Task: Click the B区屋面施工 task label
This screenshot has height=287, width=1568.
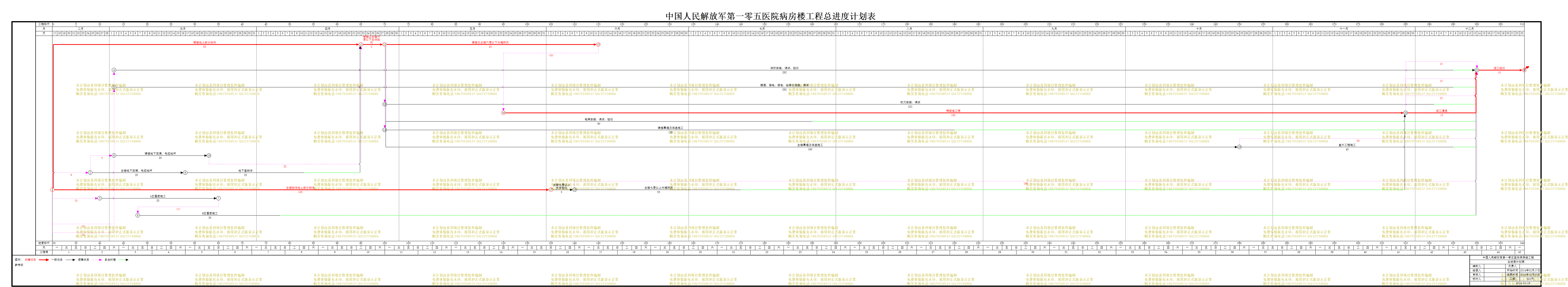Action: click(210, 213)
